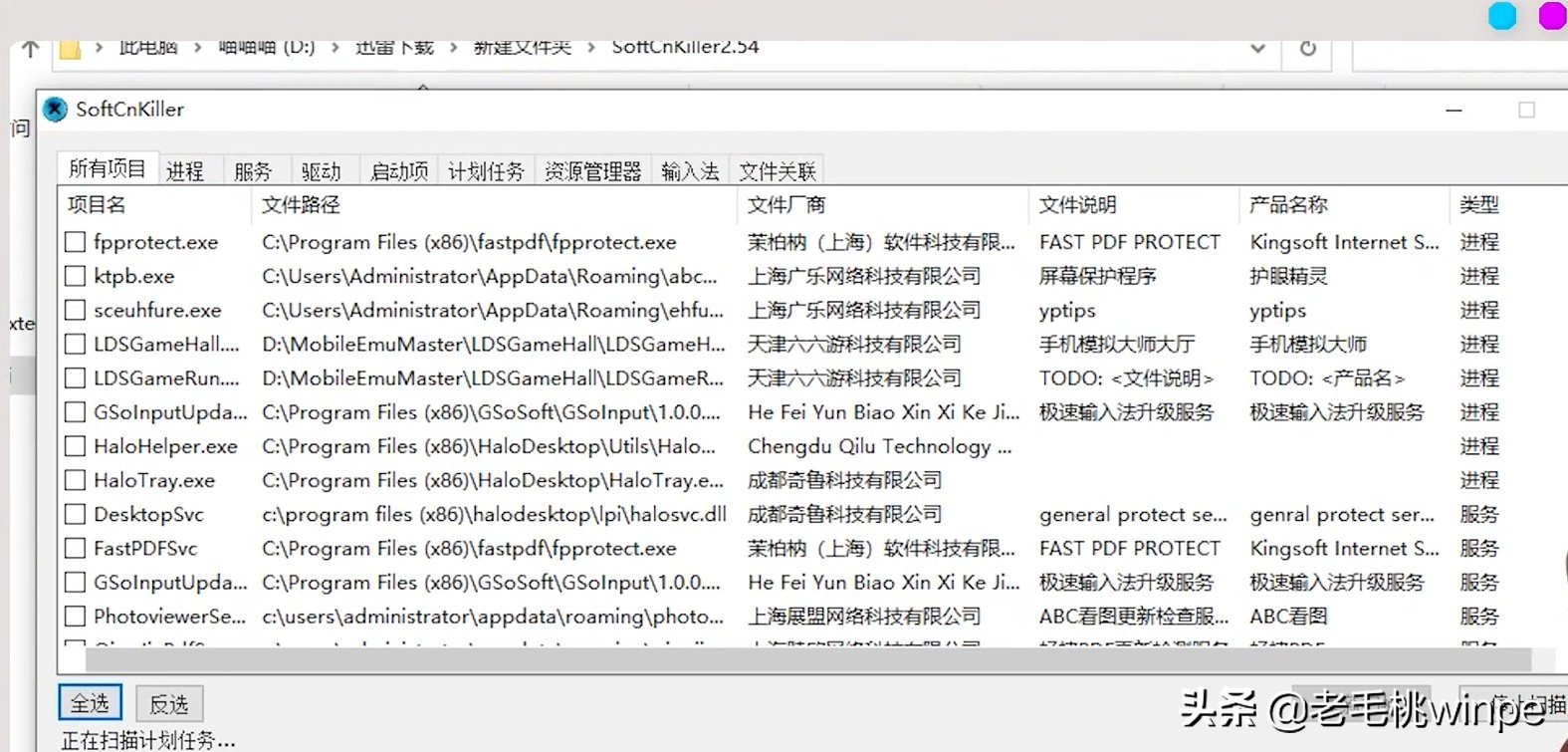Click the magenta circle icon at top right
1568x752 pixels.
[1552, 16]
